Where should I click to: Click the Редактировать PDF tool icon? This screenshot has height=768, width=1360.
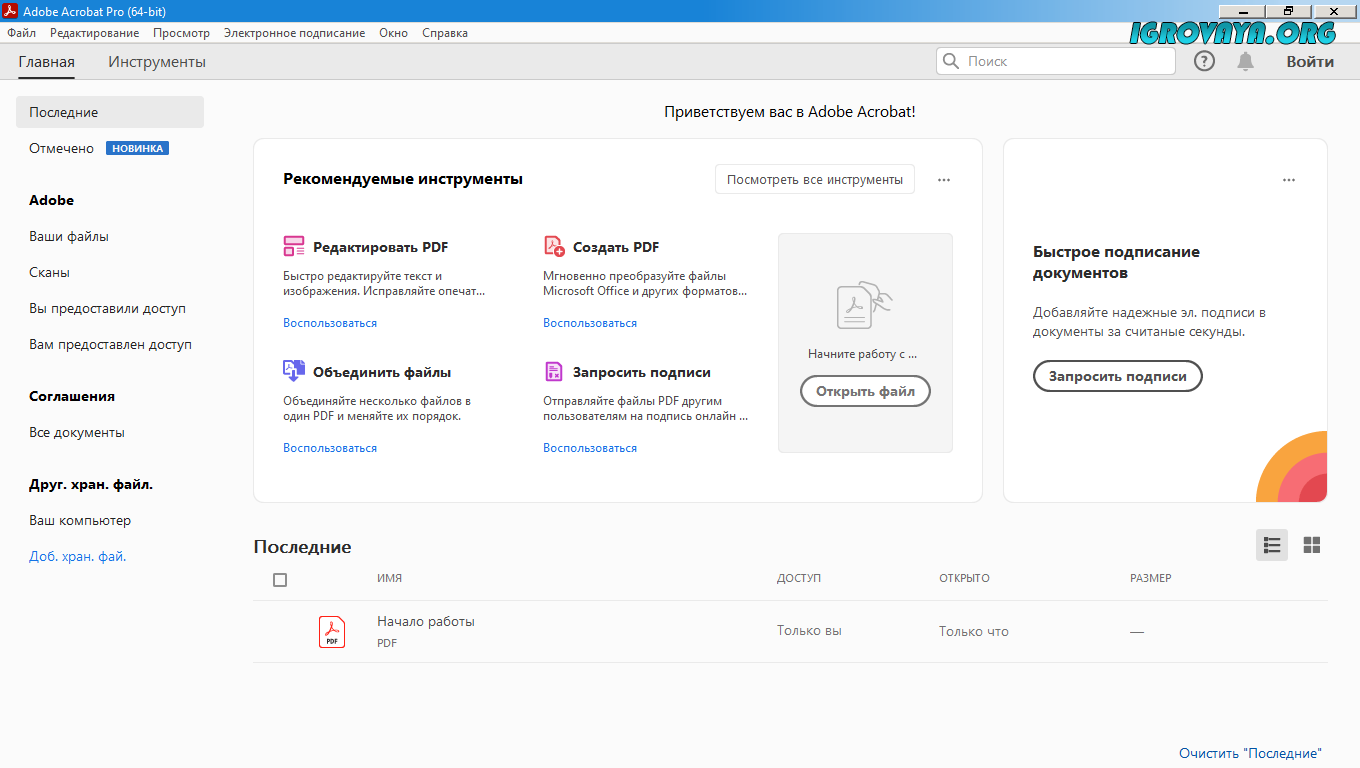tap(294, 247)
